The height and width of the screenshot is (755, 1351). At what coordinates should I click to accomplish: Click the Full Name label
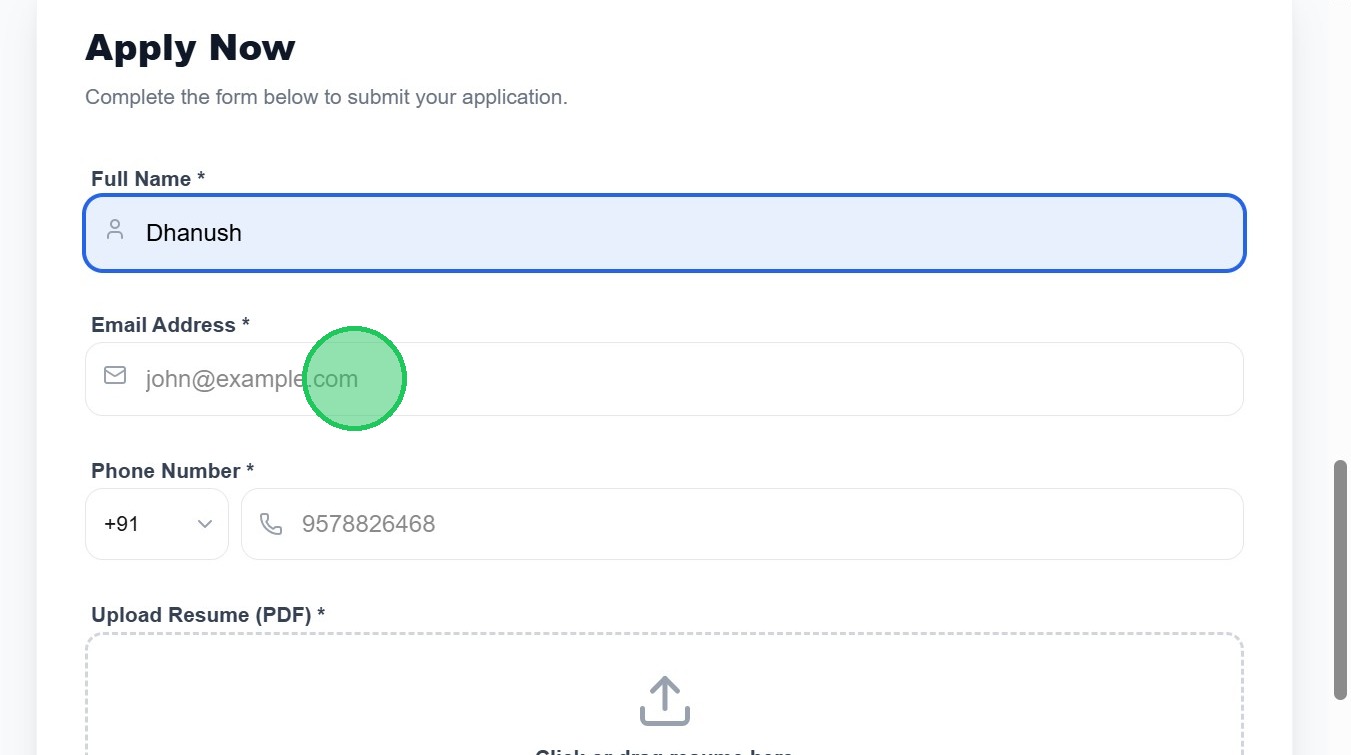point(147,179)
